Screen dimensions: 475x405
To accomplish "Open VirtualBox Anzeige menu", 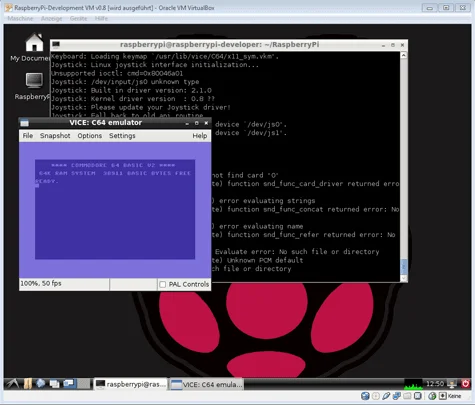I will (x=51, y=18).
